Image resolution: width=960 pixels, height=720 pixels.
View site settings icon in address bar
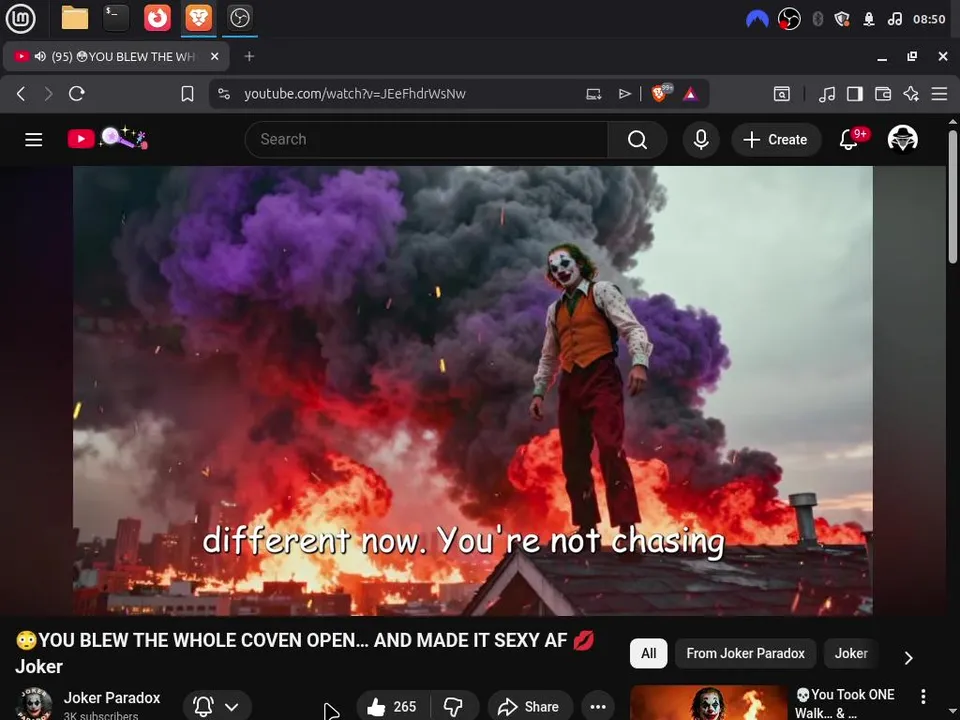pyautogui.click(x=224, y=94)
